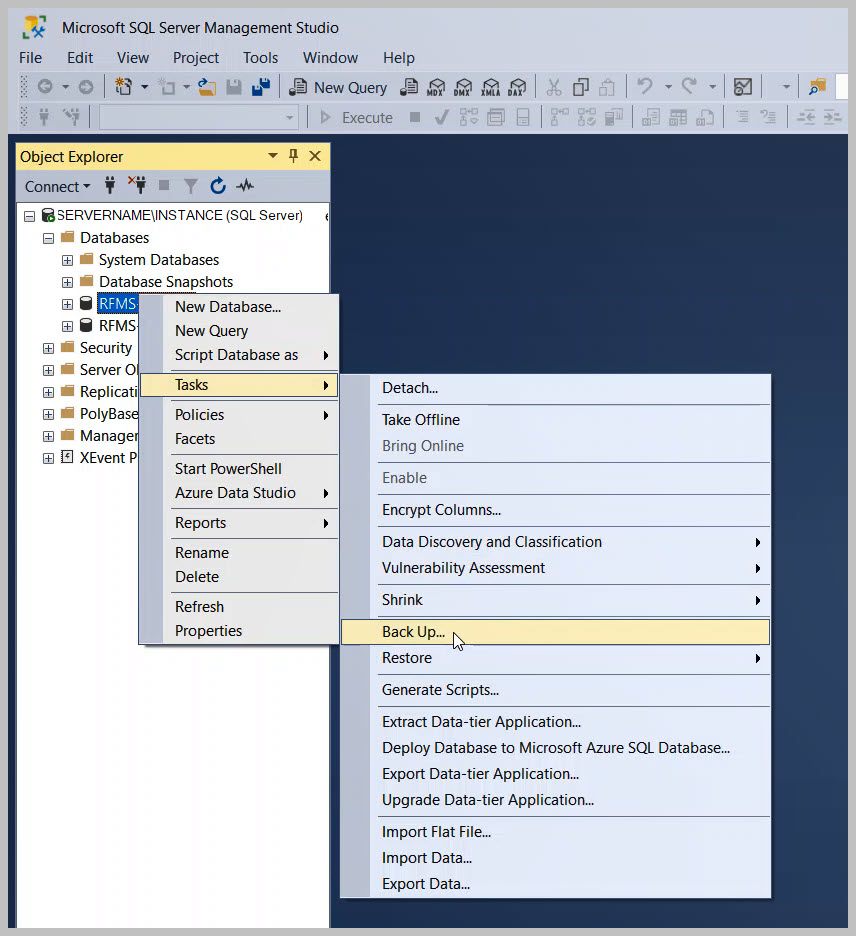The height and width of the screenshot is (936, 856).
Task: Expand the PolyBase folder
Action: point(48,414)
